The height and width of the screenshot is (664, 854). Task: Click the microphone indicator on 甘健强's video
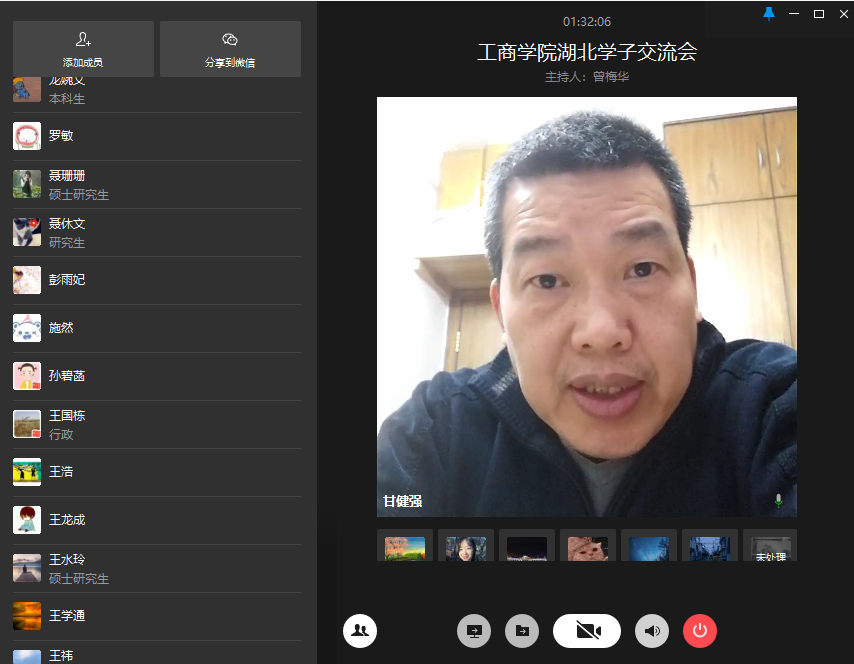pyautogui.click(x=779, y=500)
